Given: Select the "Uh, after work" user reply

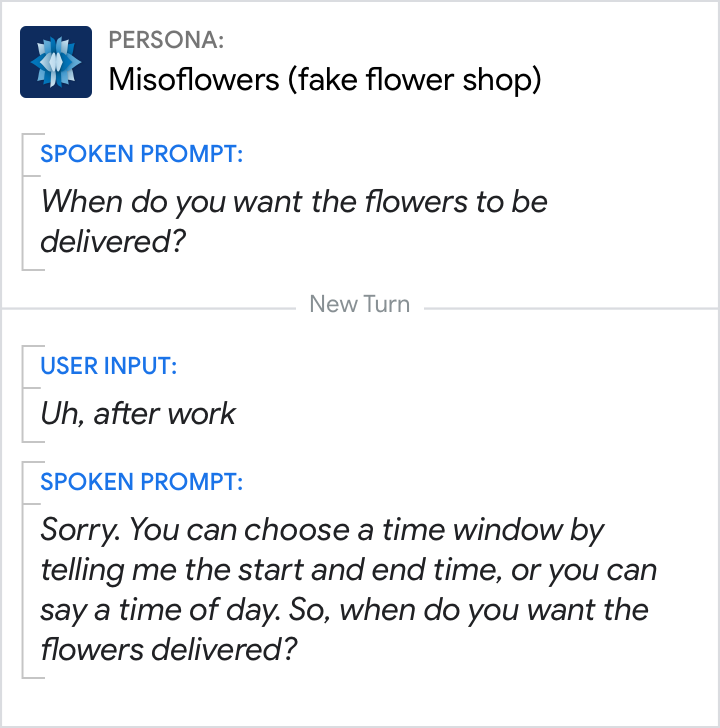Looking at the screenshot, I should 138,413.
